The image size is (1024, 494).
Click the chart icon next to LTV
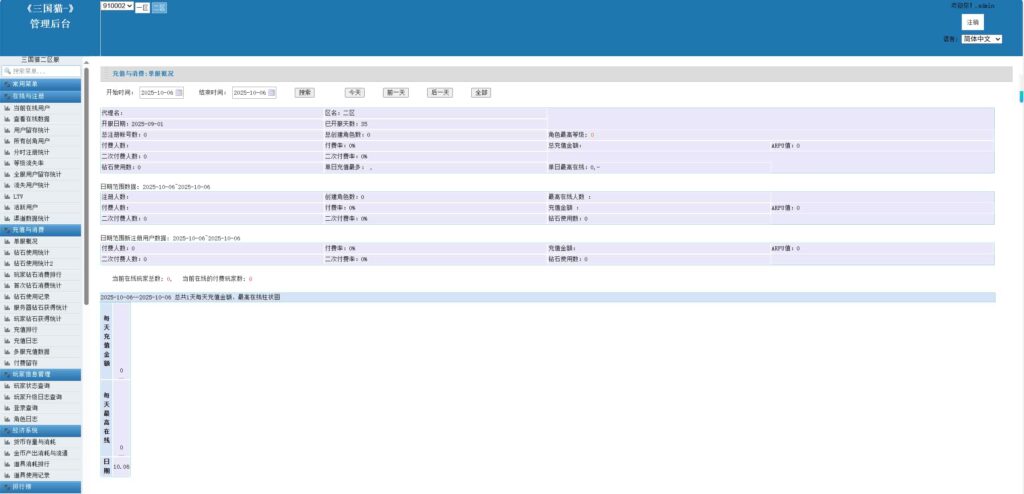click(7, 196)
